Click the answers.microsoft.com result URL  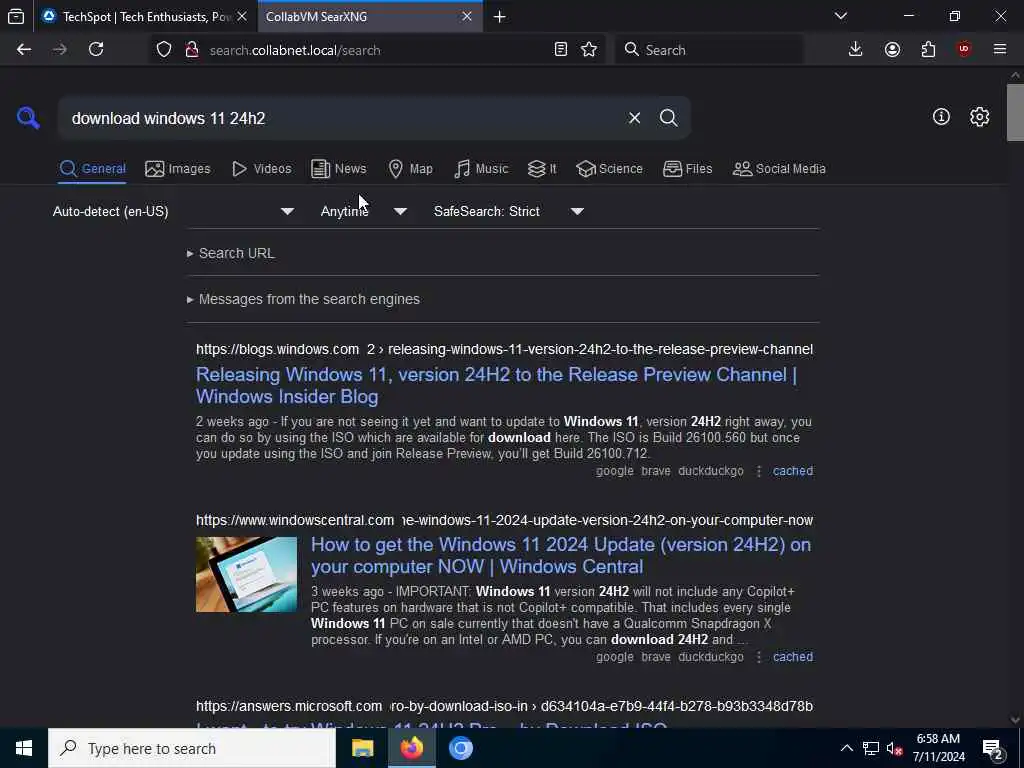click(x=504, y=706)
